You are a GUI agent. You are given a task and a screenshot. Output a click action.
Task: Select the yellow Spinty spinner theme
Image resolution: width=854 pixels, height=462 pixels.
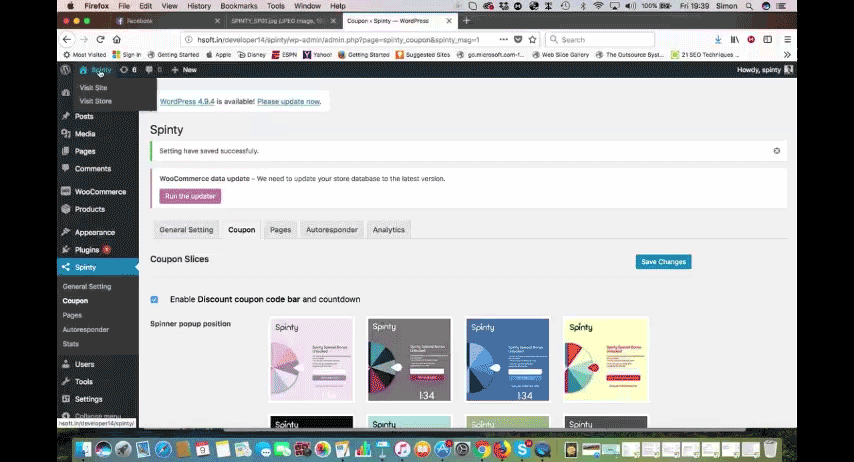(606, 360)
